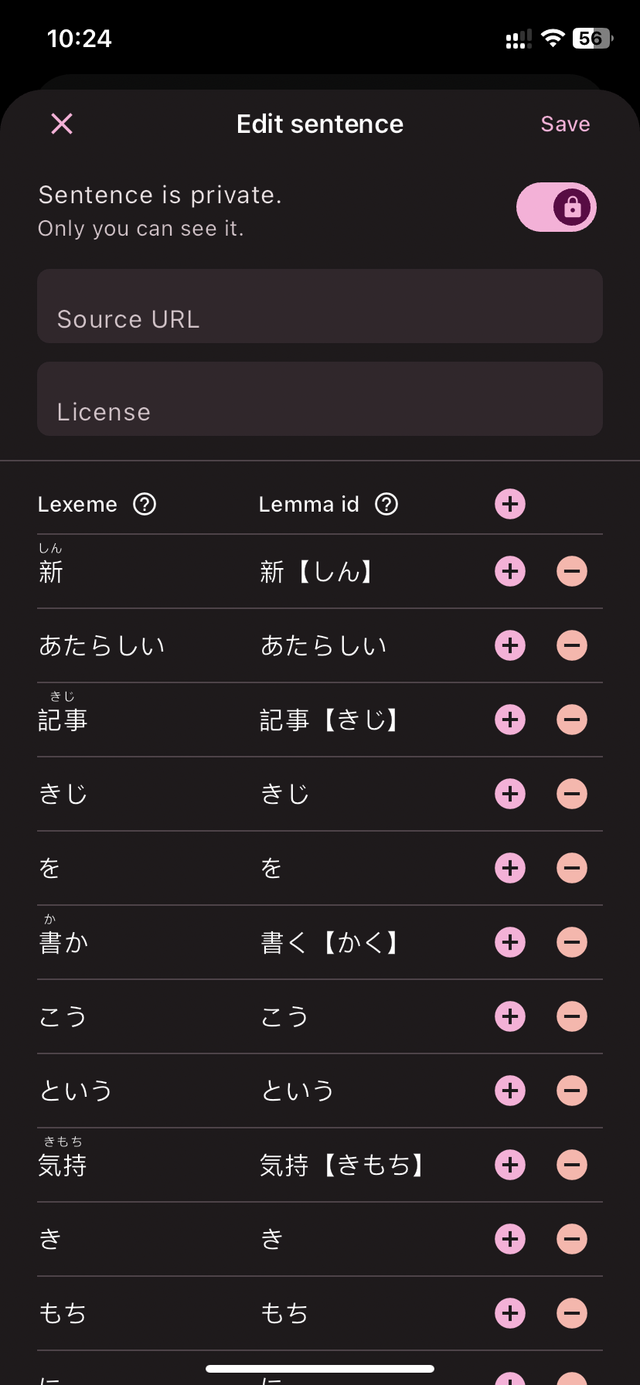Open the Lexeme help icon
The width and height of the screenshot is (640, 1385).
145,504
